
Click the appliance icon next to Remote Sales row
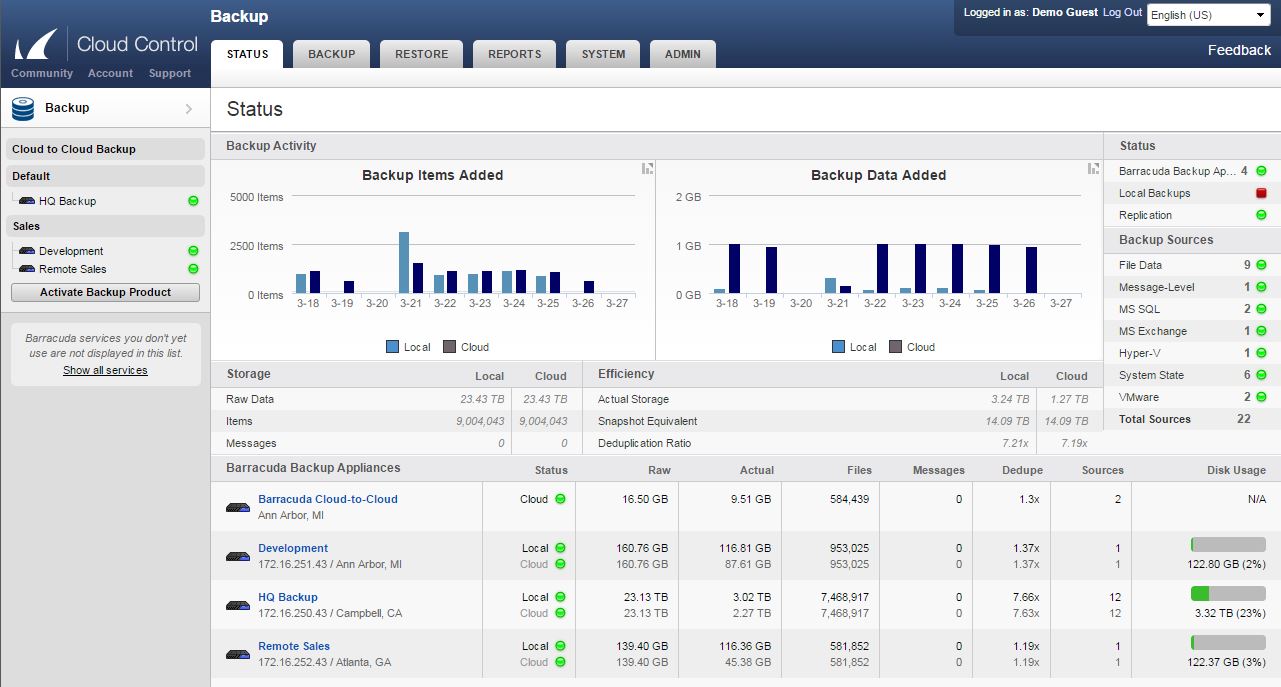click(x=238, y=654)
